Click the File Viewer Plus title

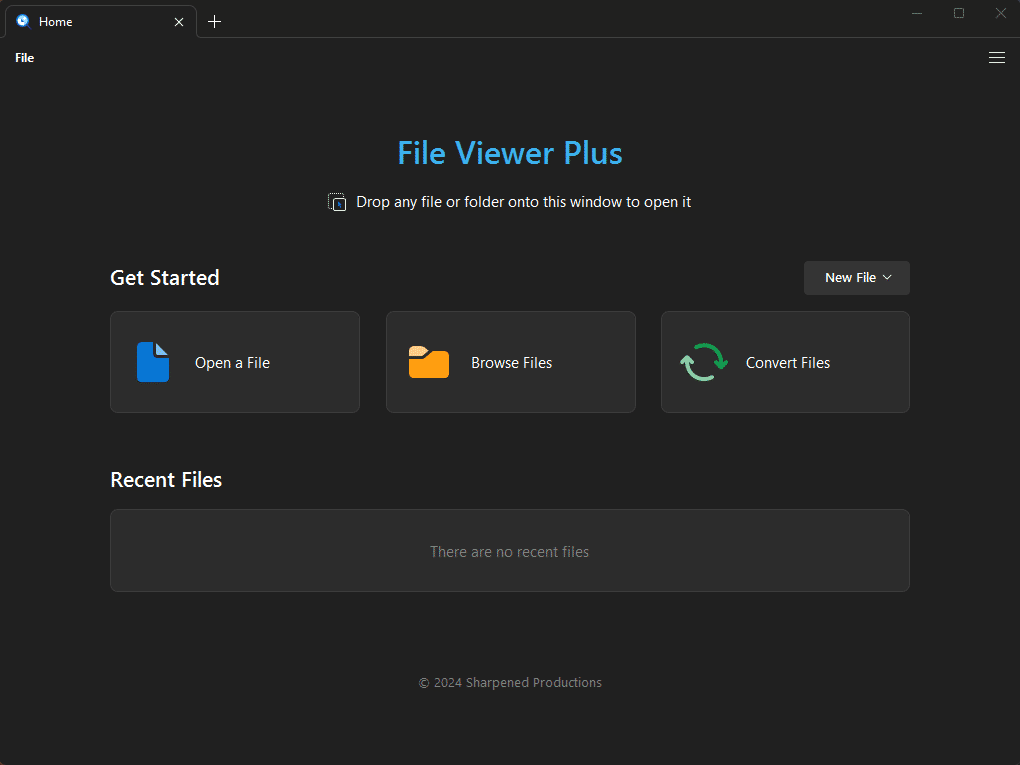[510, 154]
